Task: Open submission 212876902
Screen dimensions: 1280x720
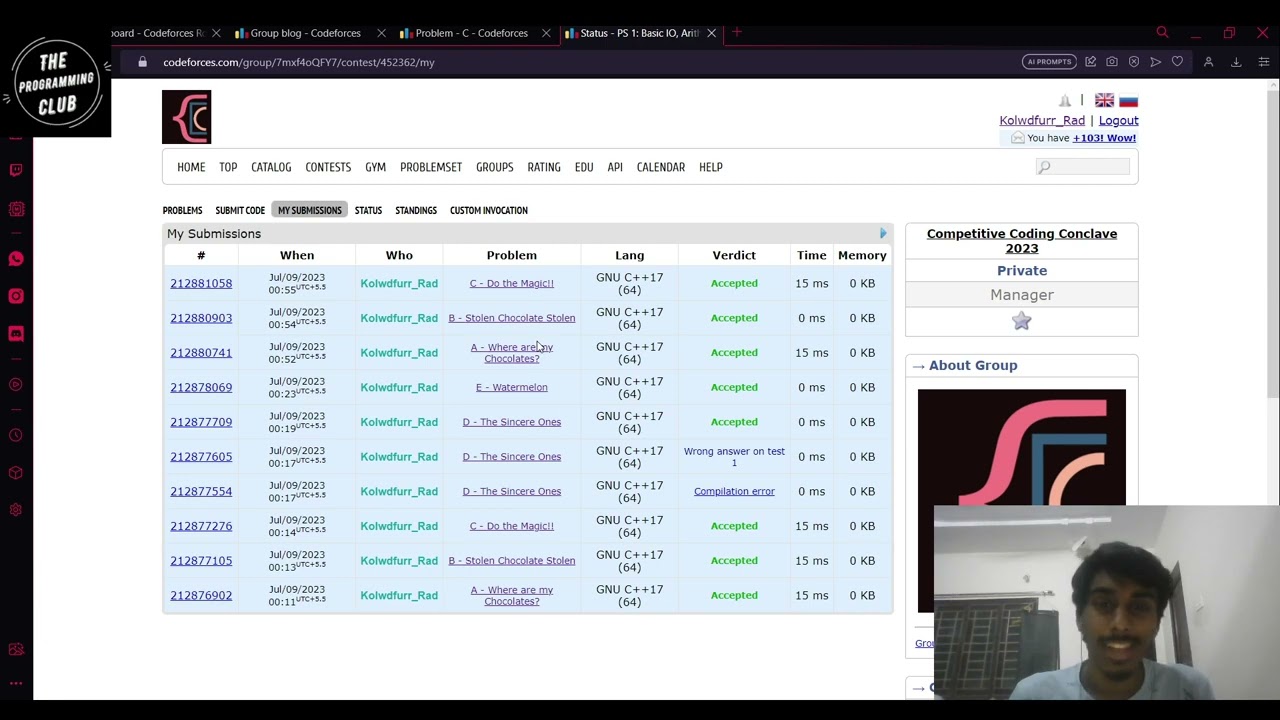Action: tap(201, 595)
